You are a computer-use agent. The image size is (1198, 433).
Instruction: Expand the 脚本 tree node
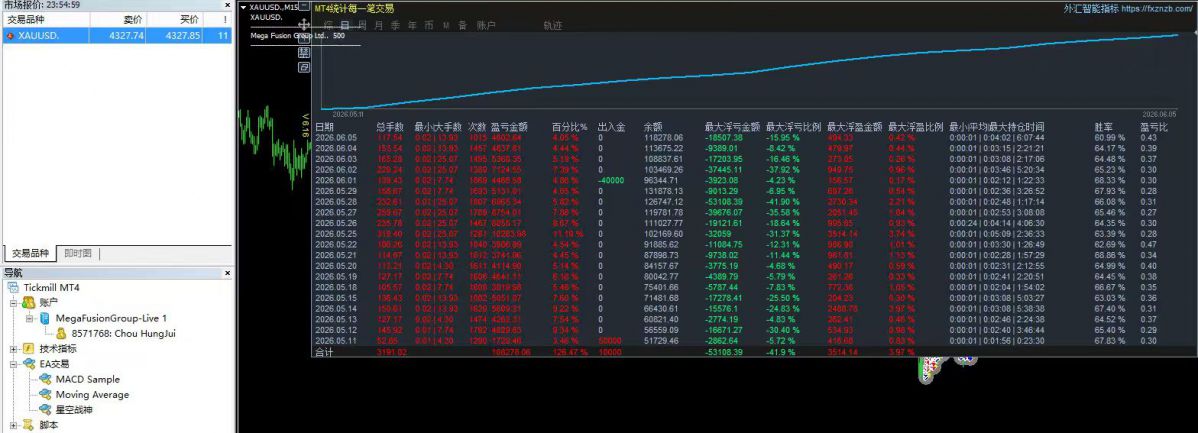tap(13, 425)
